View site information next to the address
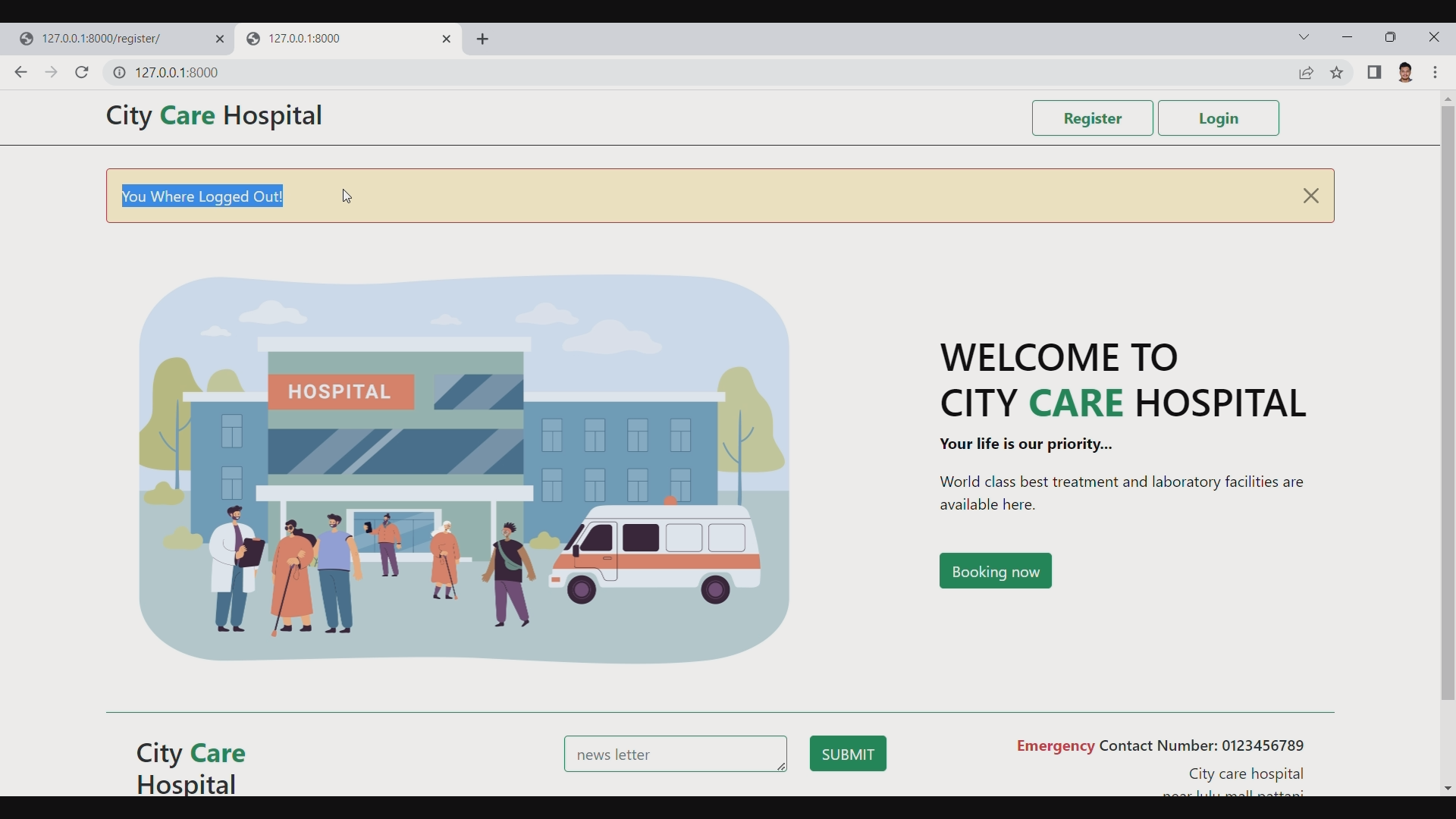 coord(119,72)
